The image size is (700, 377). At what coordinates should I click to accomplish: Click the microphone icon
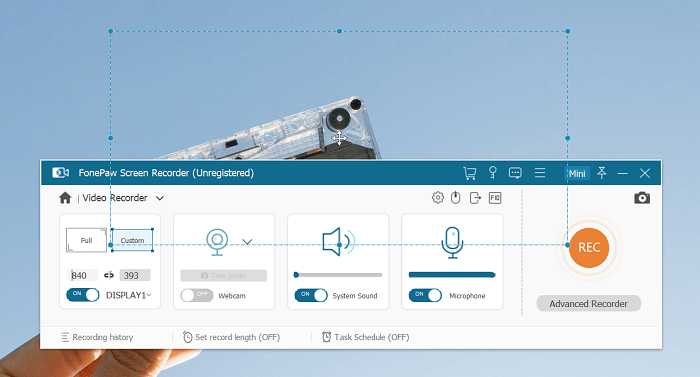click(452, 243)
